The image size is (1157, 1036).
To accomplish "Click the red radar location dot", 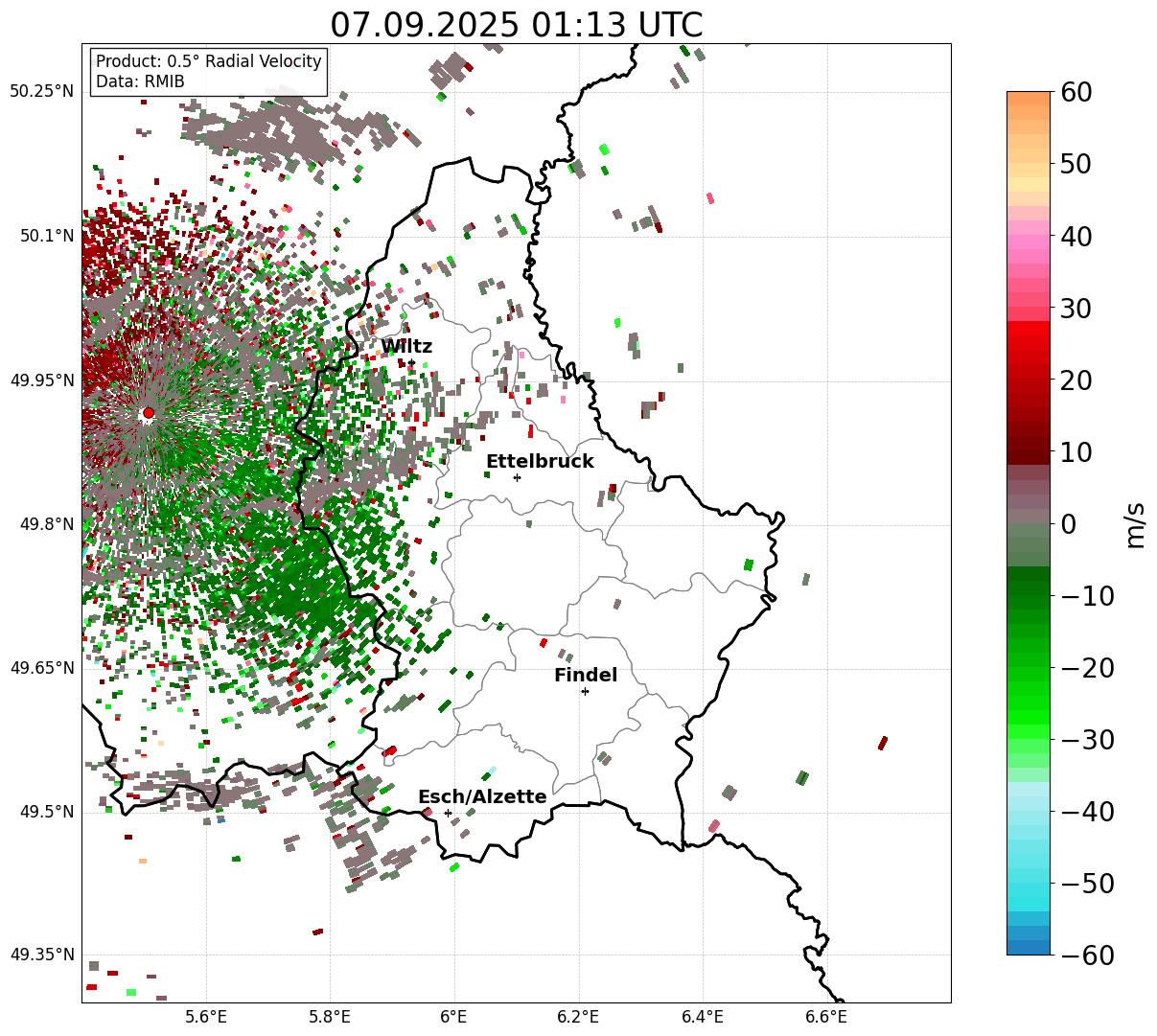I will 148,413.
